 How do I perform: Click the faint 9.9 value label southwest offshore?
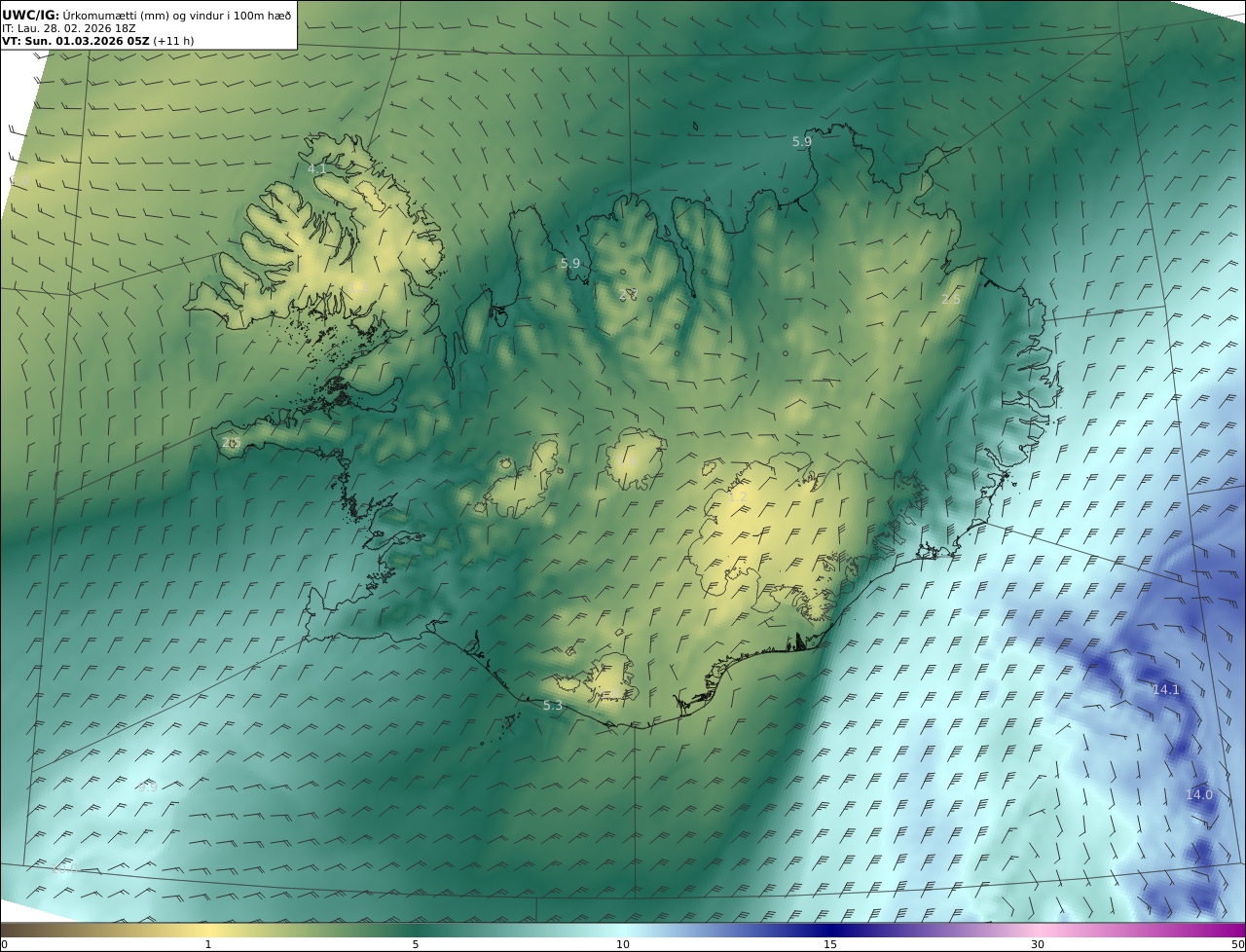tap(147, 787)
